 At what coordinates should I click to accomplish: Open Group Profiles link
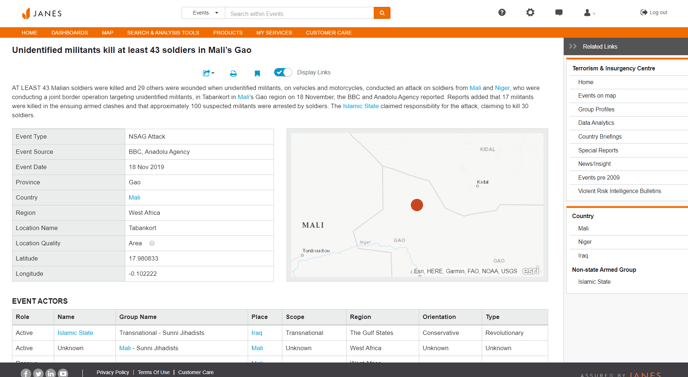coord(596,109)
